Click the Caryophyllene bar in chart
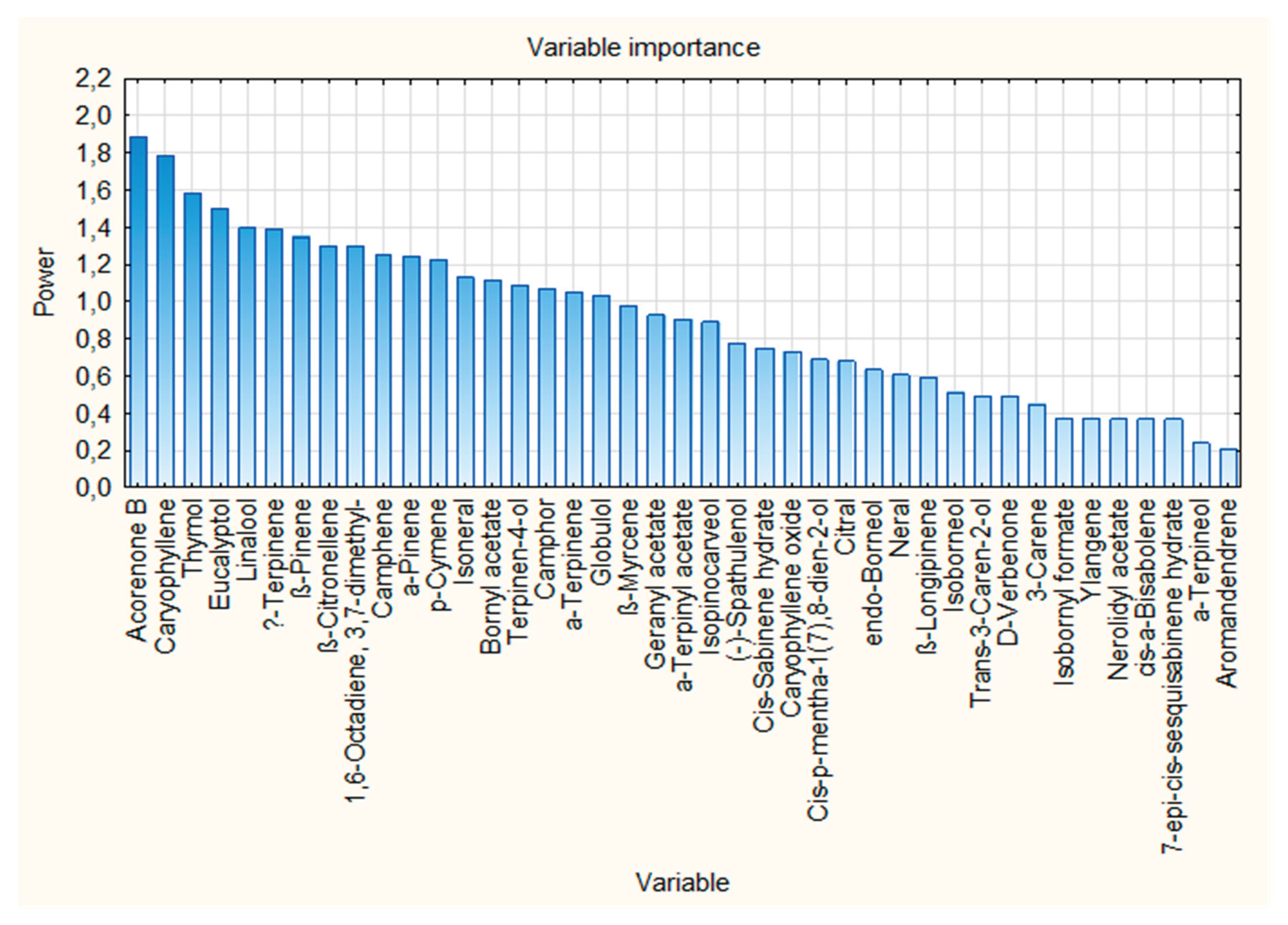This screenshot has height=925, width=1288. 166,321
